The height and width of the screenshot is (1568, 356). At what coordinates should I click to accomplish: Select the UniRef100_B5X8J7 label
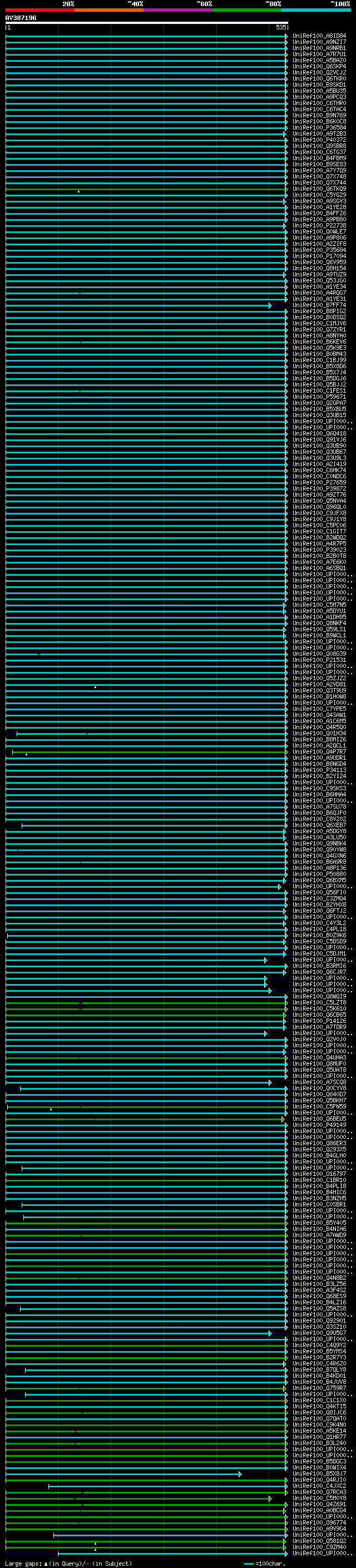pyautogui.click(x=319, y=1473)
